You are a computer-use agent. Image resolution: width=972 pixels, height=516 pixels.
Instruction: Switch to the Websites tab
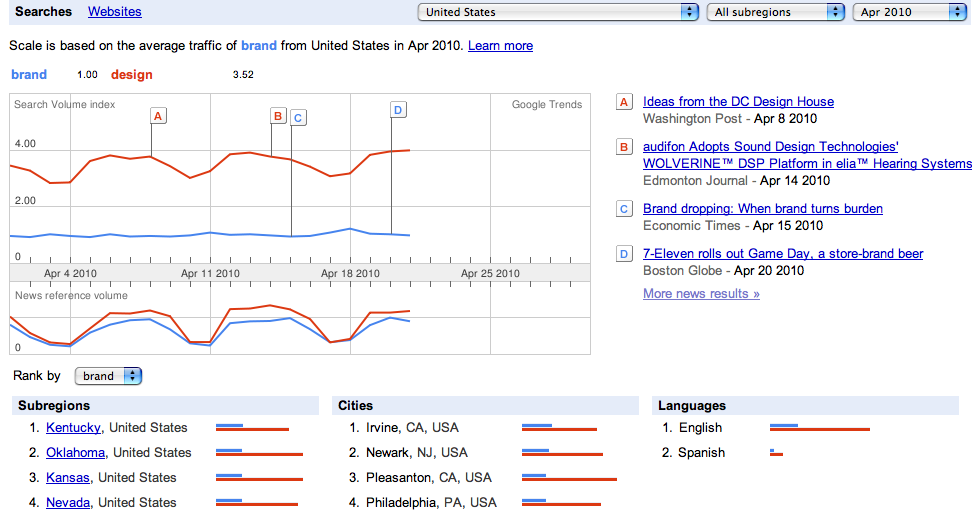pos(115,12)
